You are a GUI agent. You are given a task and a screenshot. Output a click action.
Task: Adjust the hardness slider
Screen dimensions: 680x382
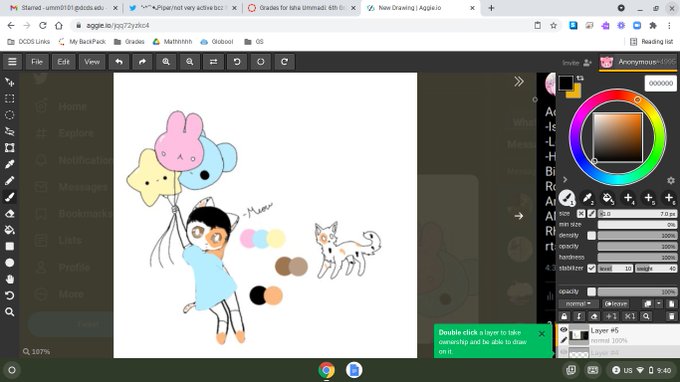pos(637,257)
